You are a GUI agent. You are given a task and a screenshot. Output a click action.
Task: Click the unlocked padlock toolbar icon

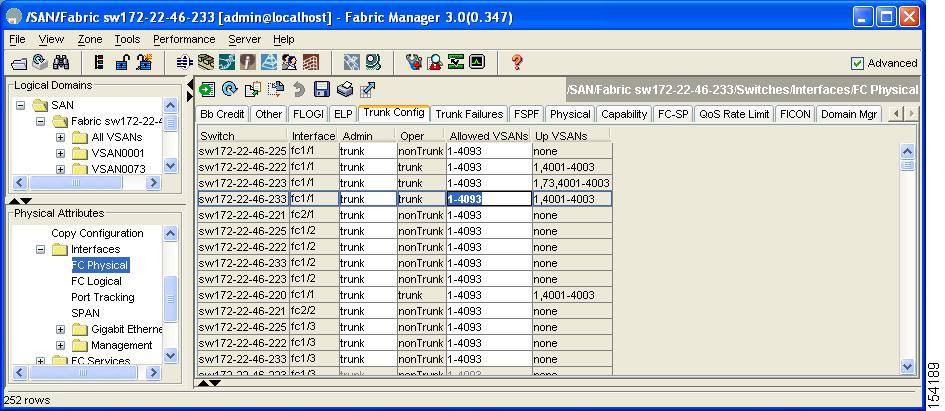tap(122, 62)
